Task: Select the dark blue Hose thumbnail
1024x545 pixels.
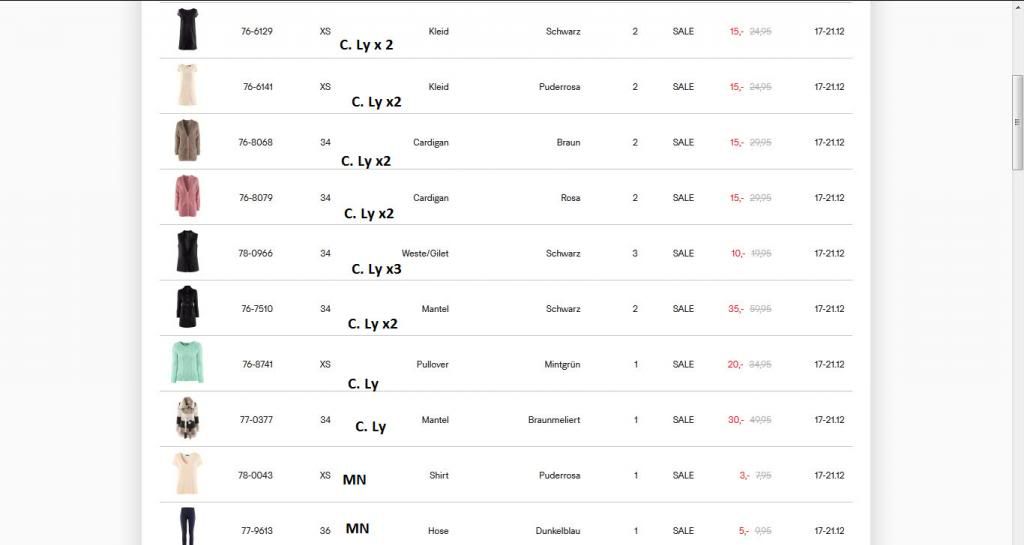Action: click(x=187, y=527)
